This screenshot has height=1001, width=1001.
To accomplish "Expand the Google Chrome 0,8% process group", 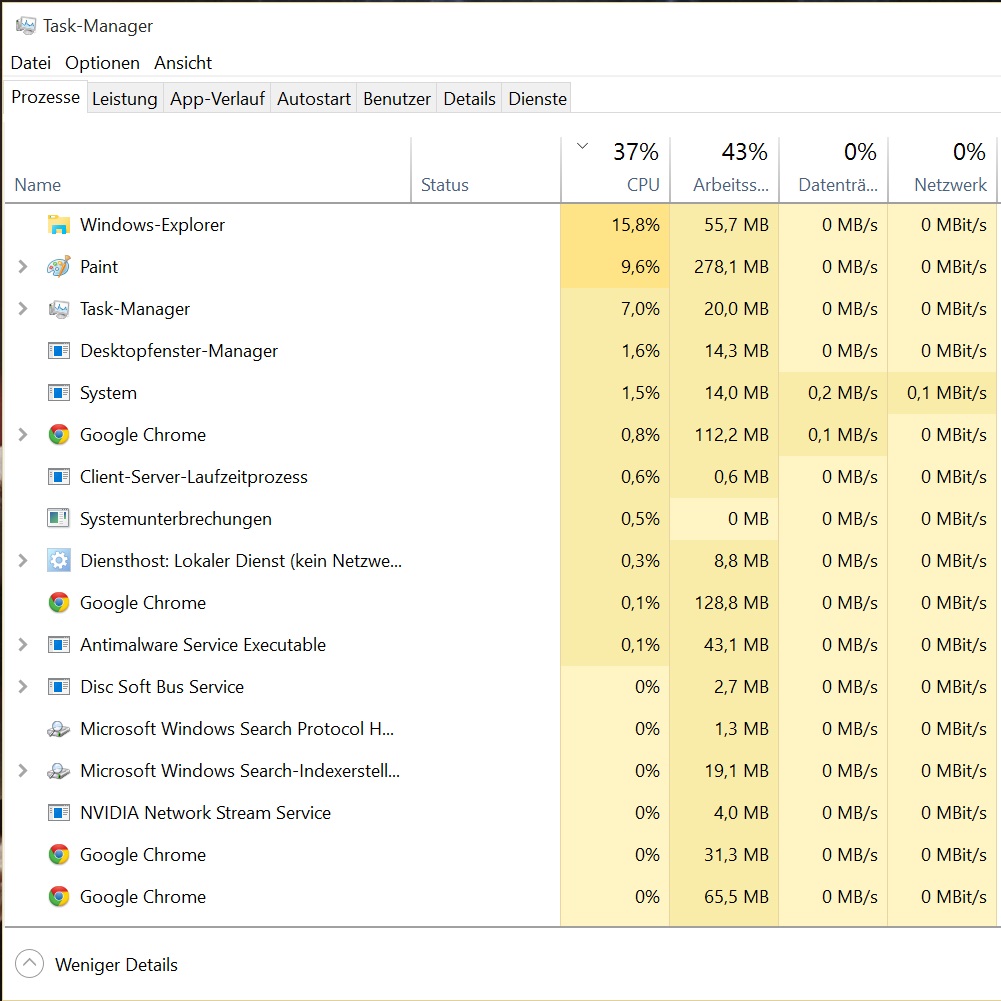I will point(23,435).
